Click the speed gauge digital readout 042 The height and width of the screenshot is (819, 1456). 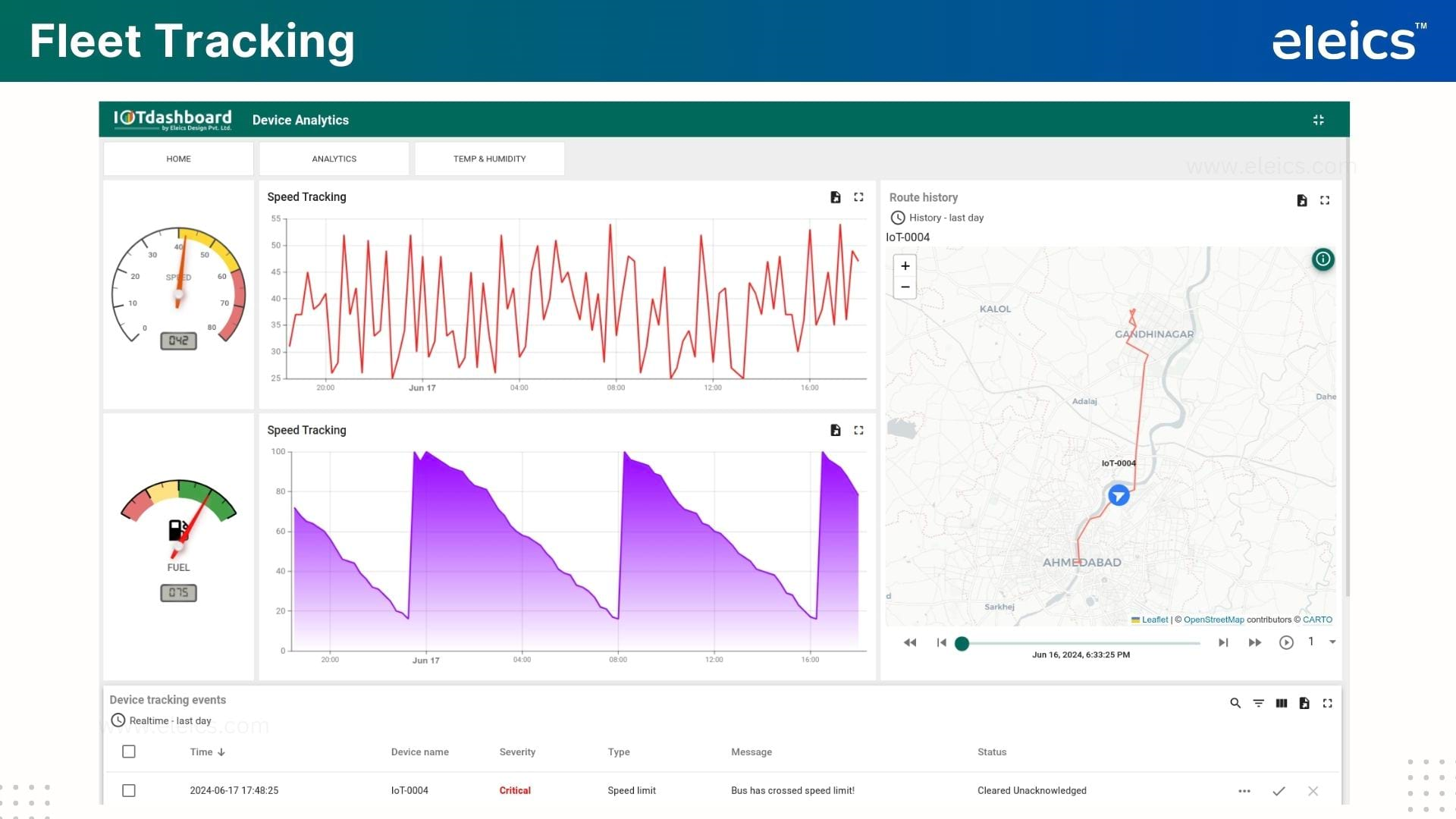178,341
